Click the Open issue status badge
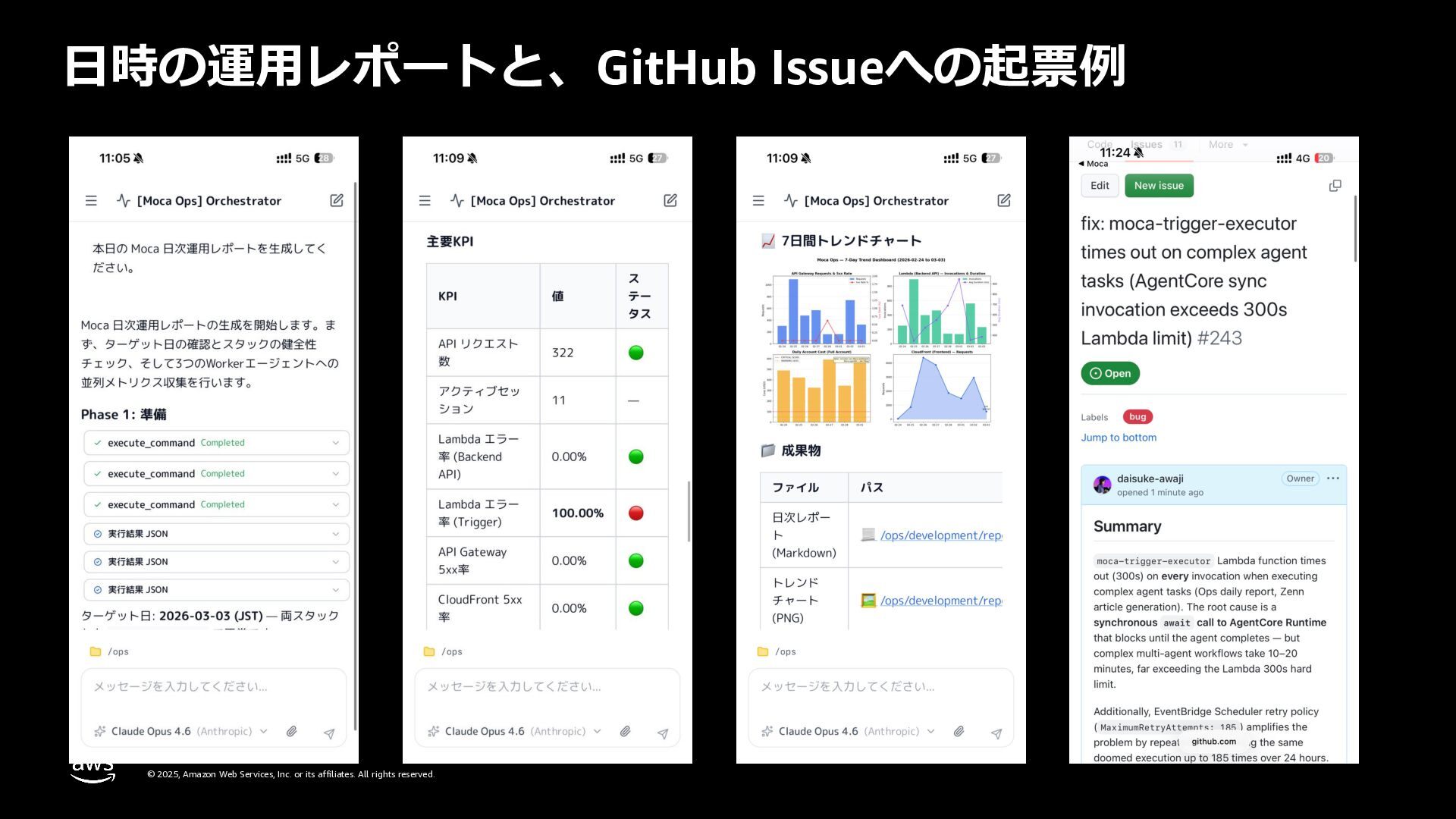The image size is (1456, 819). (1110, 373)
